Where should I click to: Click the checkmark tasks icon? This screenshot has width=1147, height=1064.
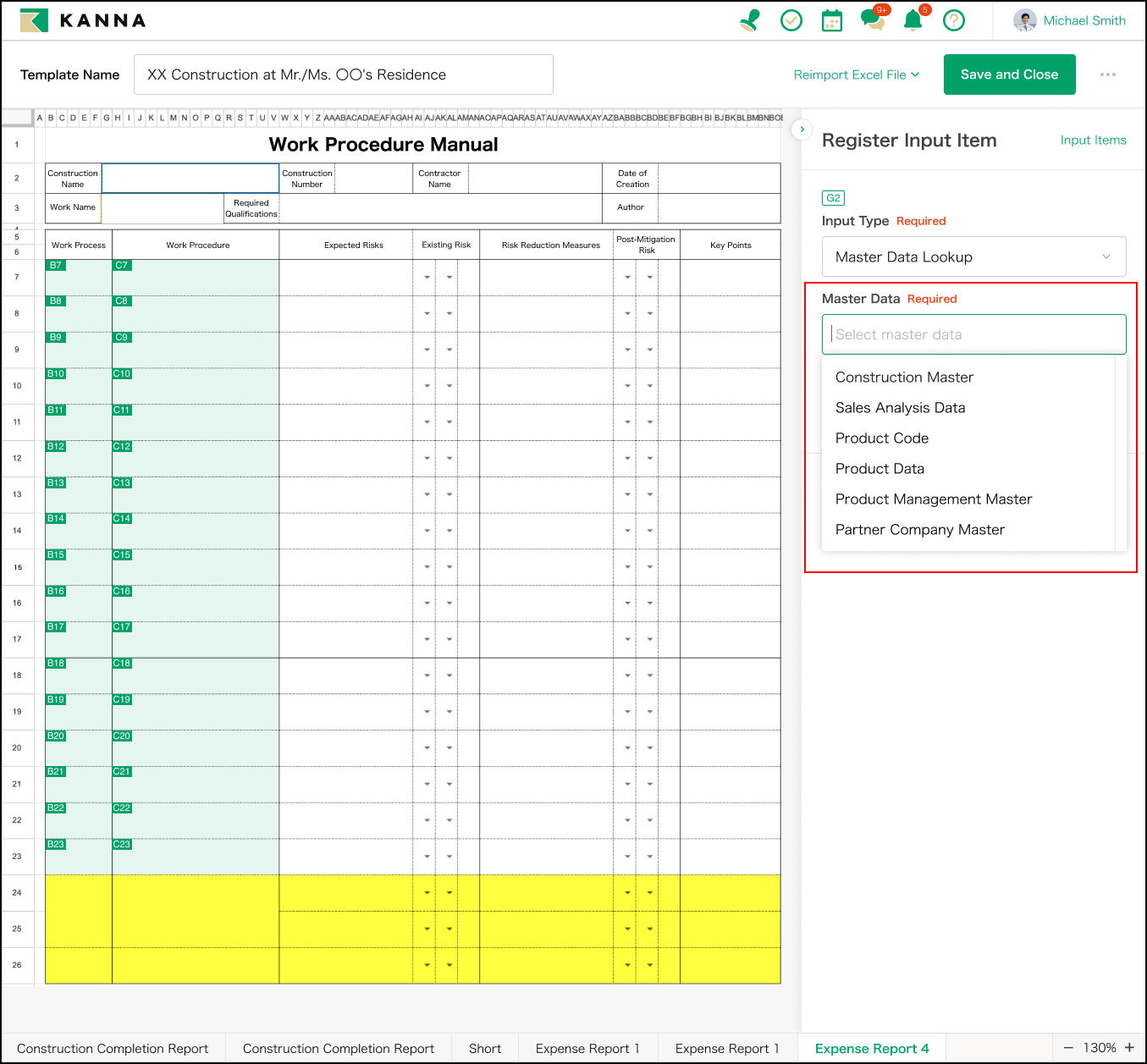click(x=791, y=20)
